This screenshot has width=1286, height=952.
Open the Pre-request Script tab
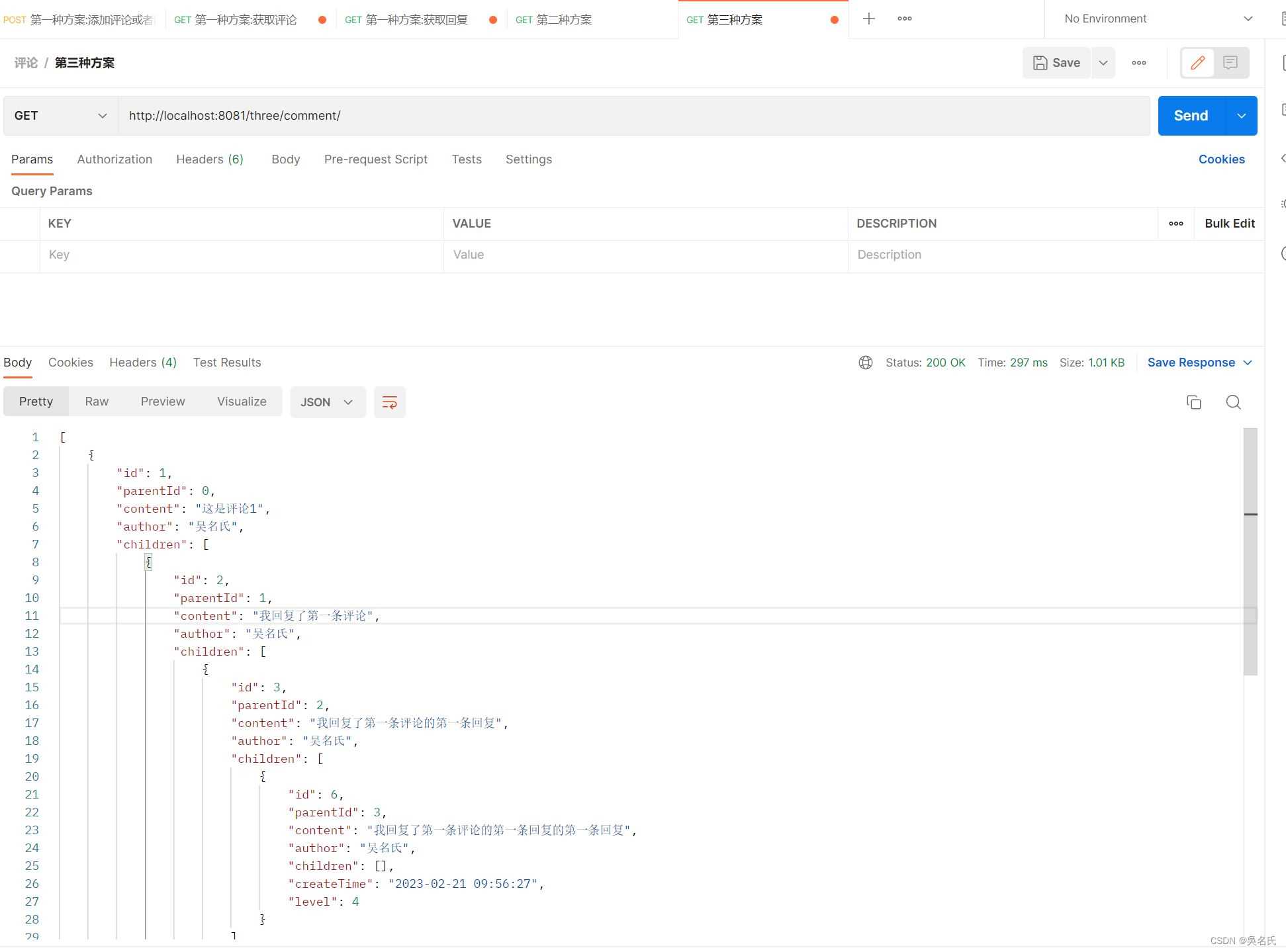click(376, 159)
